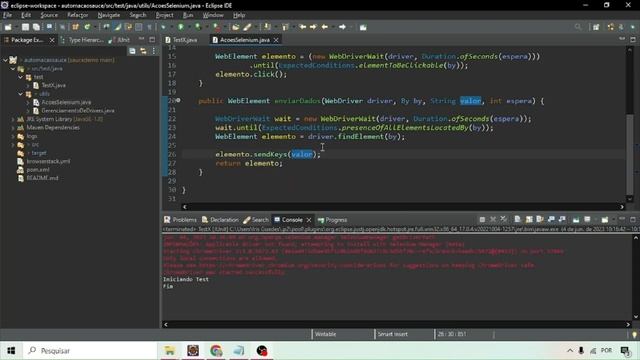Viewport: 640px width, 360px height.
Task: Click the Pin Editor toolbar icon
Action: [363, 27]
